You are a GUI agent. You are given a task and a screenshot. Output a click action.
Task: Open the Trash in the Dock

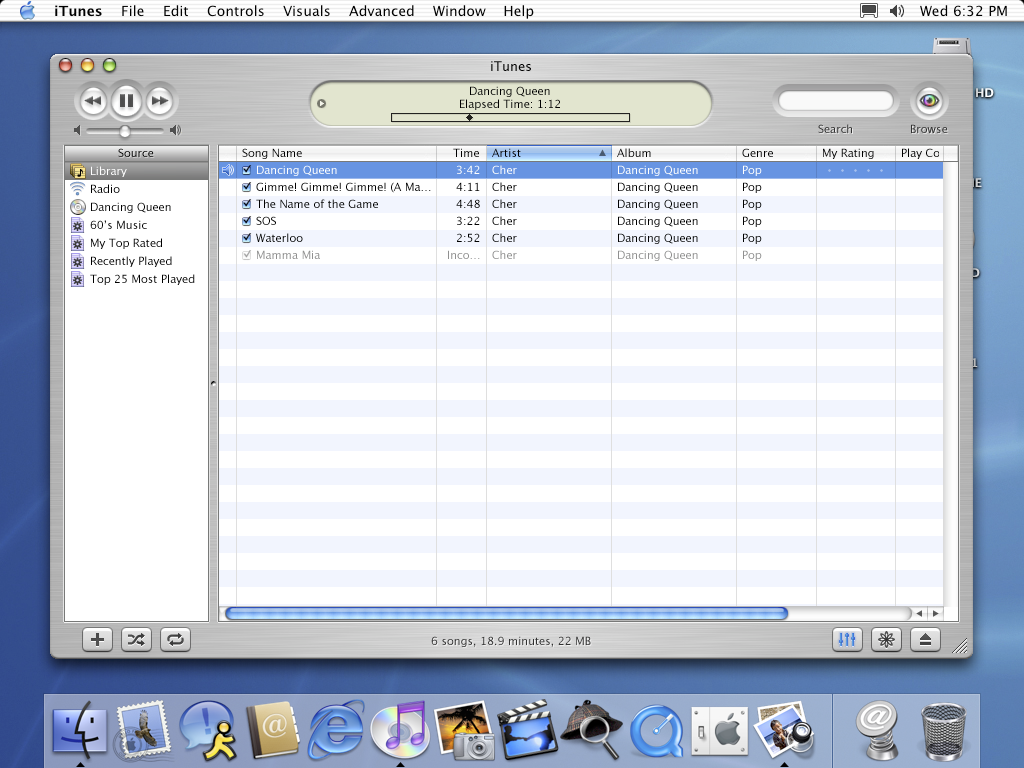[942, 730]
